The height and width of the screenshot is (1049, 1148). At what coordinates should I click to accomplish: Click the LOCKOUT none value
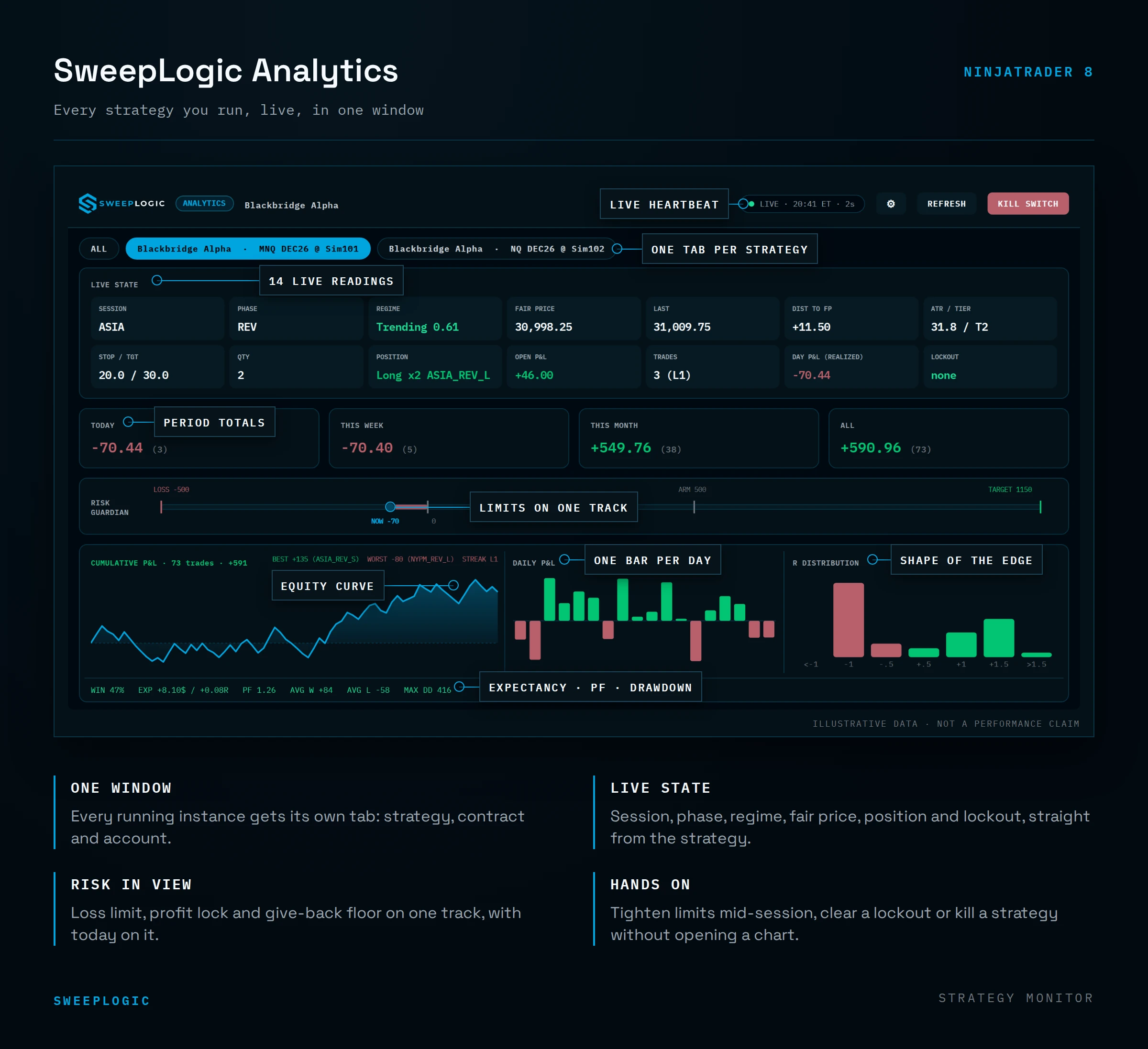[x=943, y=375]
